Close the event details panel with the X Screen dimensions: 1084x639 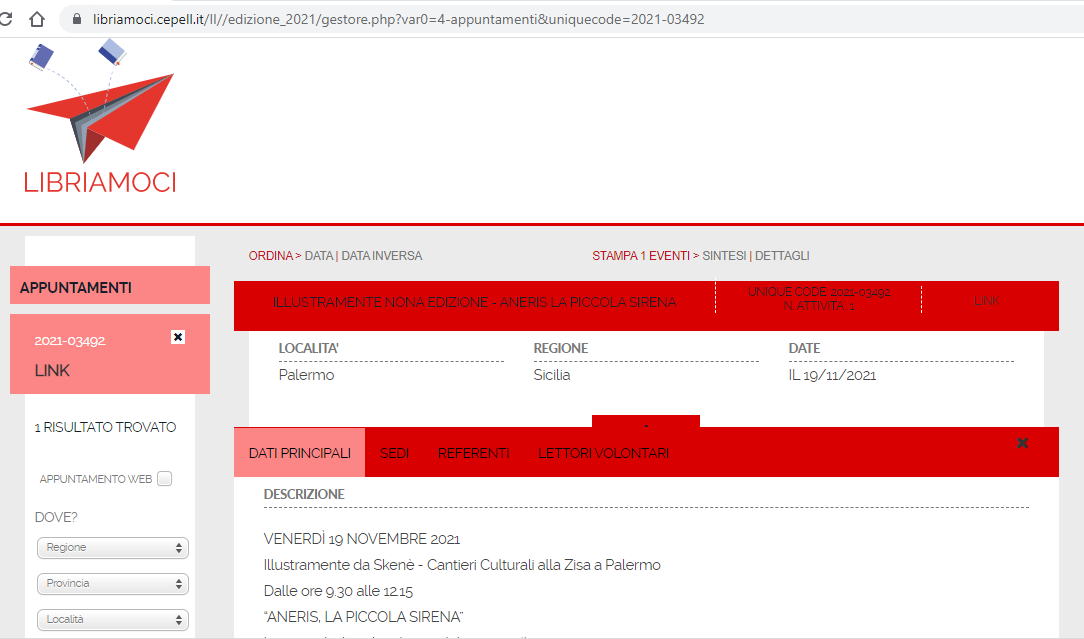pos(1022,443)
